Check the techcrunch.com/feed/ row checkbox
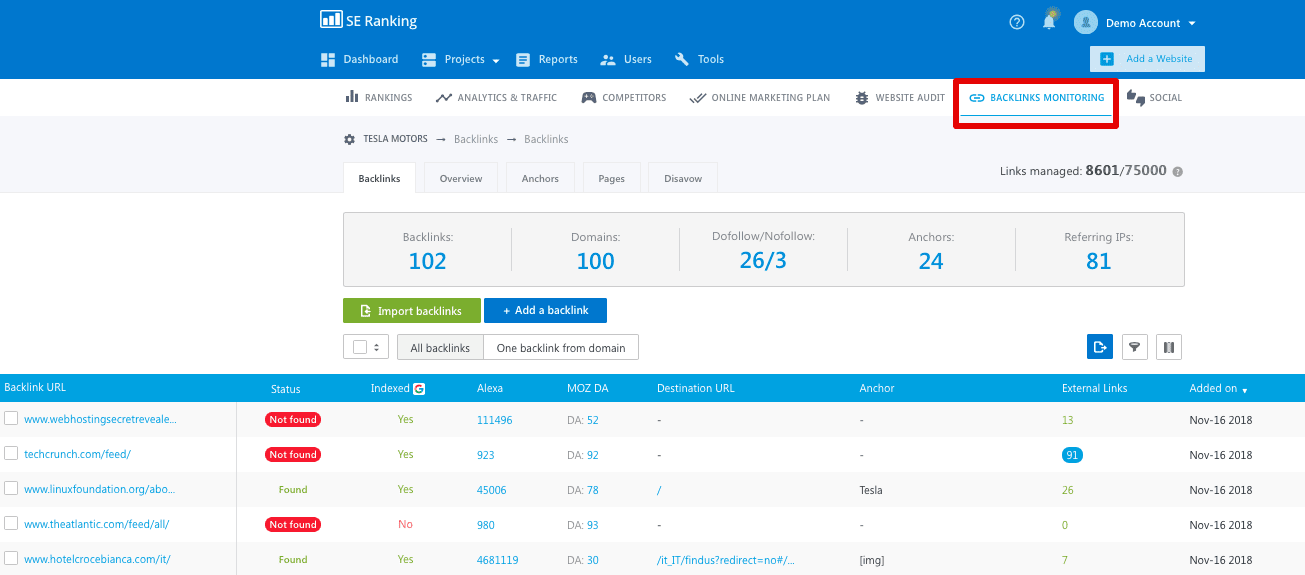Screen dimensions: 1305x575 click(11, 454)
